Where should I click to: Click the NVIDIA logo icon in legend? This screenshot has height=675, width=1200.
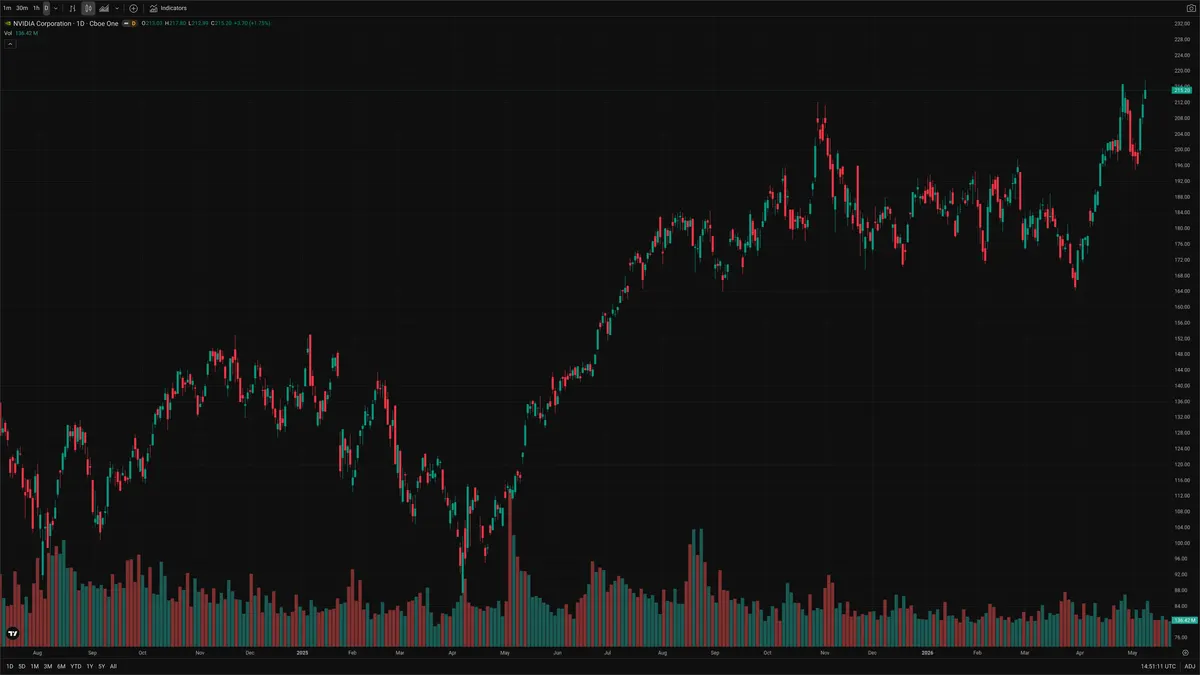(x=7, y=22)
